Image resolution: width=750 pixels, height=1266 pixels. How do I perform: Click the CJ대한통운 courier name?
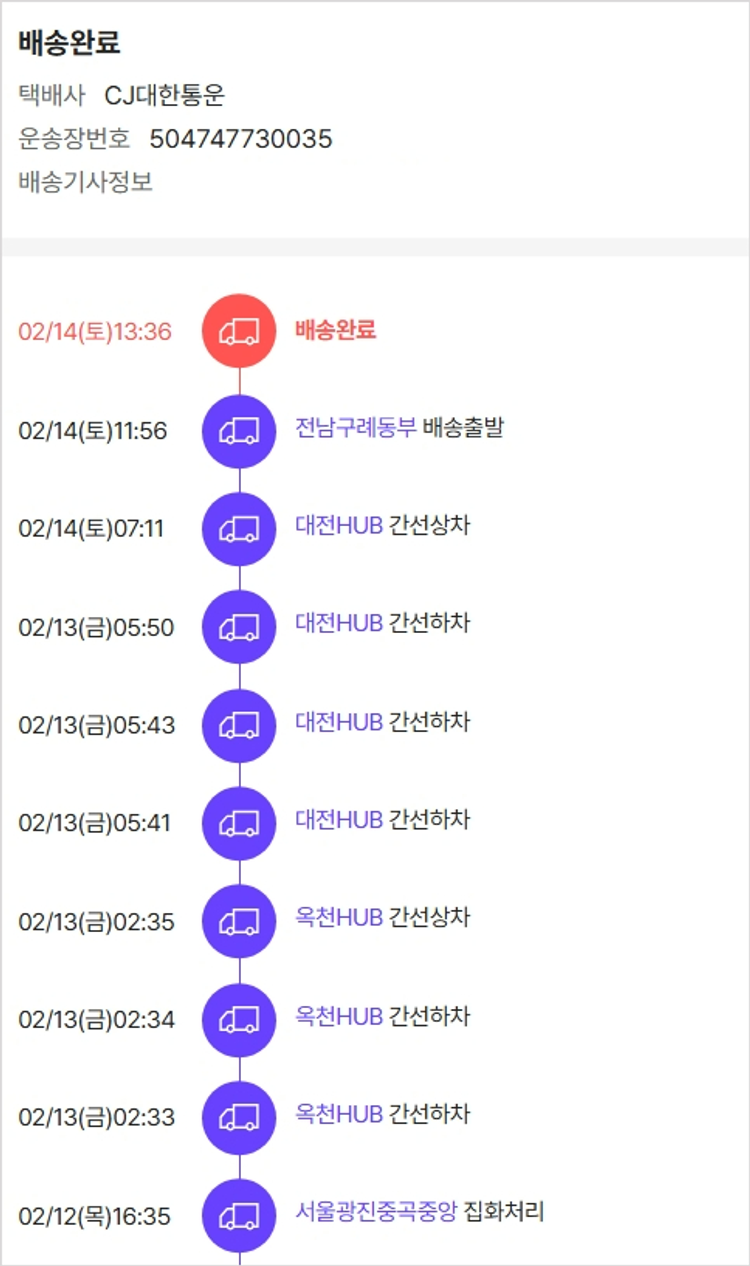pyautogui.click(x=165, y=96)
